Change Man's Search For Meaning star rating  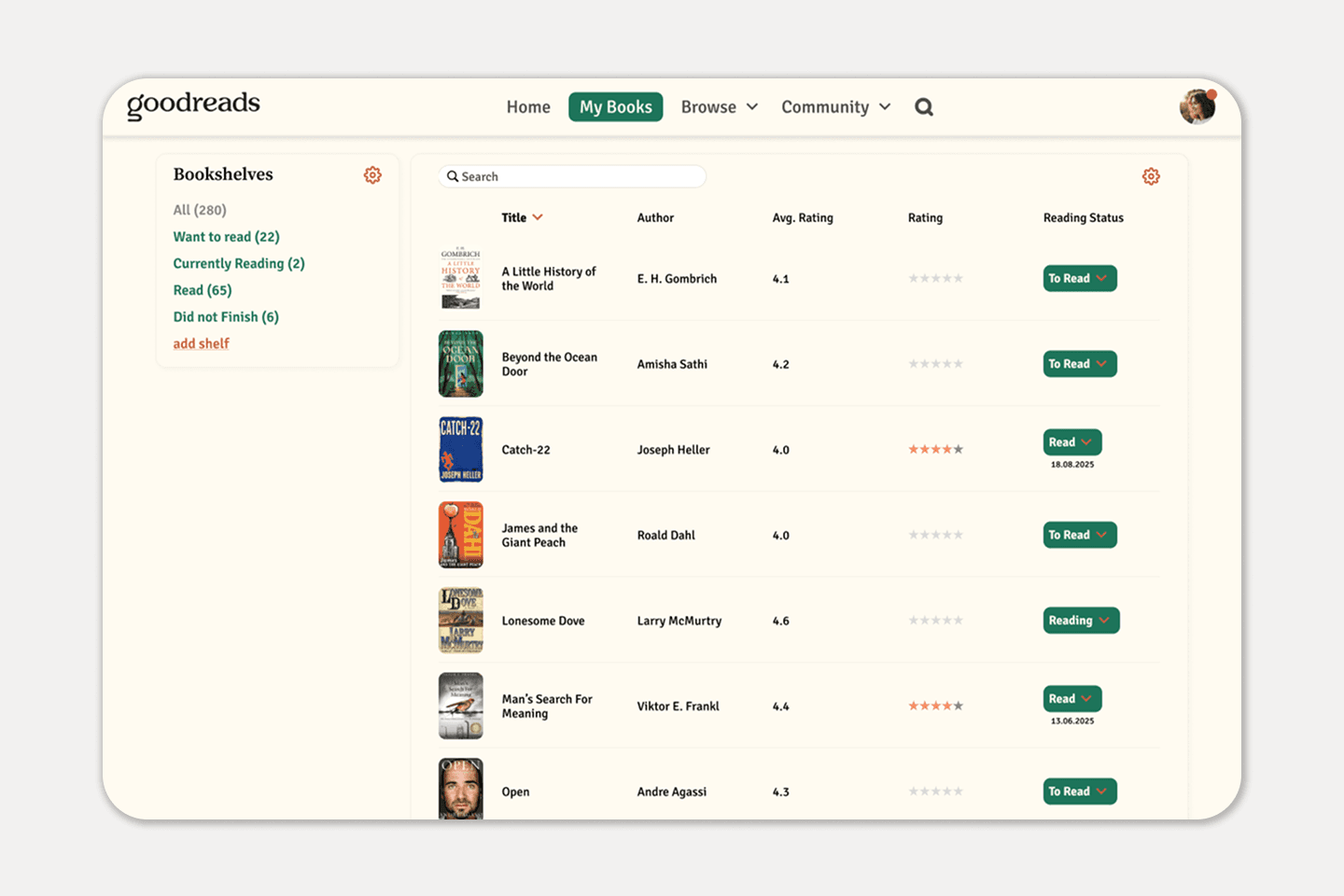pyautogui.click(x=936, y=706)
